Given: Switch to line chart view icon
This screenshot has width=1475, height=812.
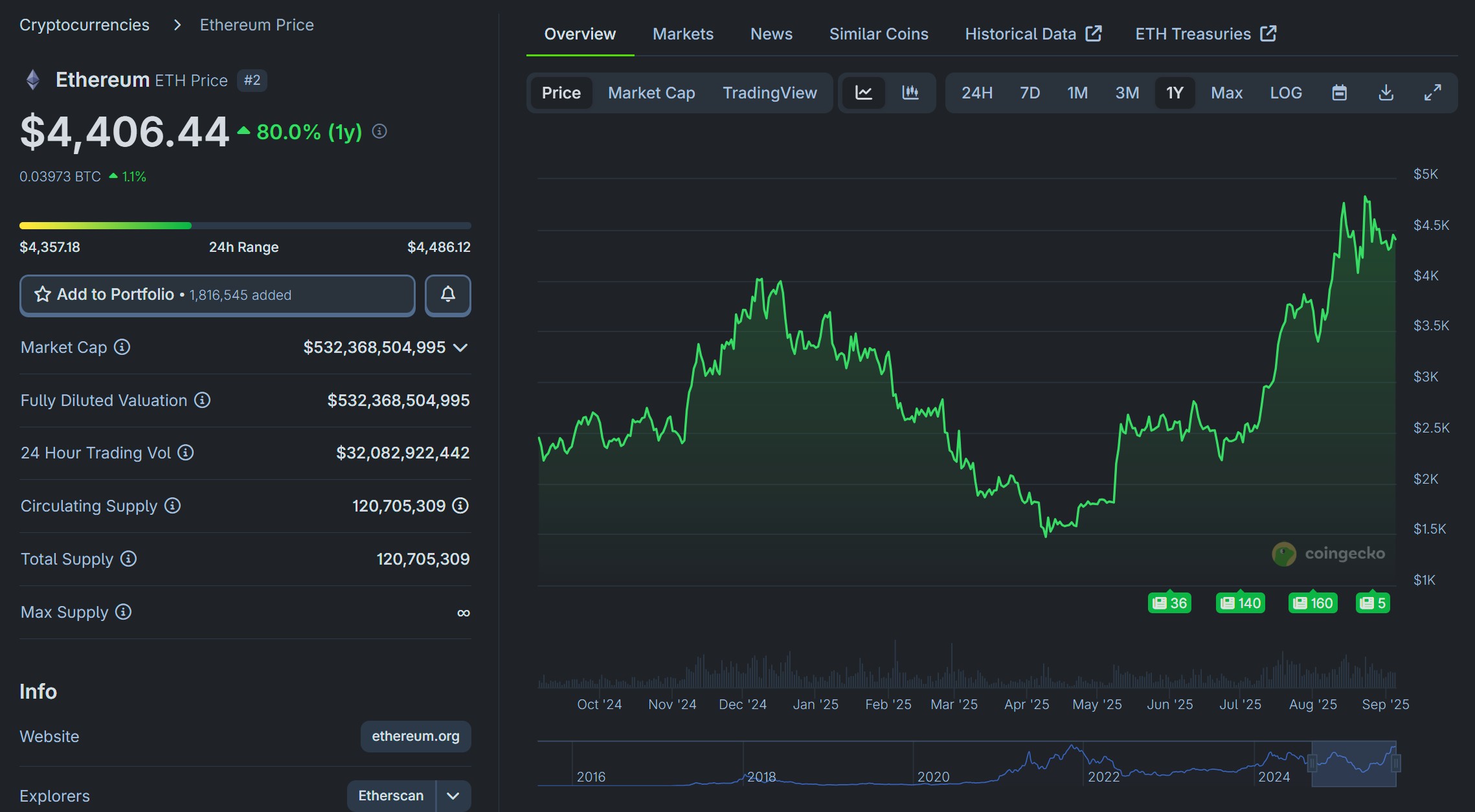Looking at the screenshot, I should coord(863,93).
